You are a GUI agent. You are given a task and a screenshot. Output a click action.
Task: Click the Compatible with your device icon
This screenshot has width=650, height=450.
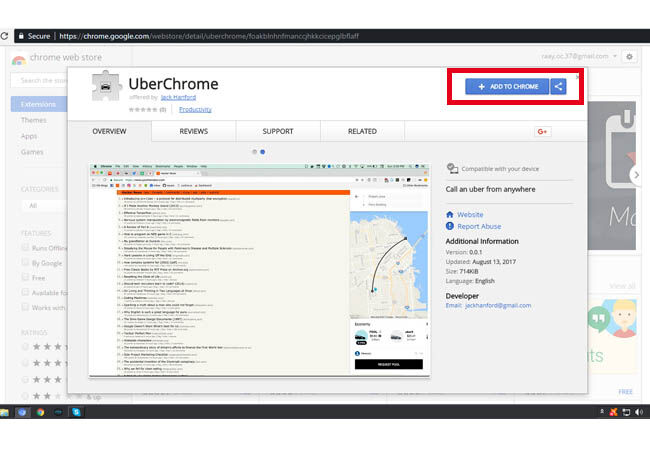pyautogui.click(x=452, y=169)
